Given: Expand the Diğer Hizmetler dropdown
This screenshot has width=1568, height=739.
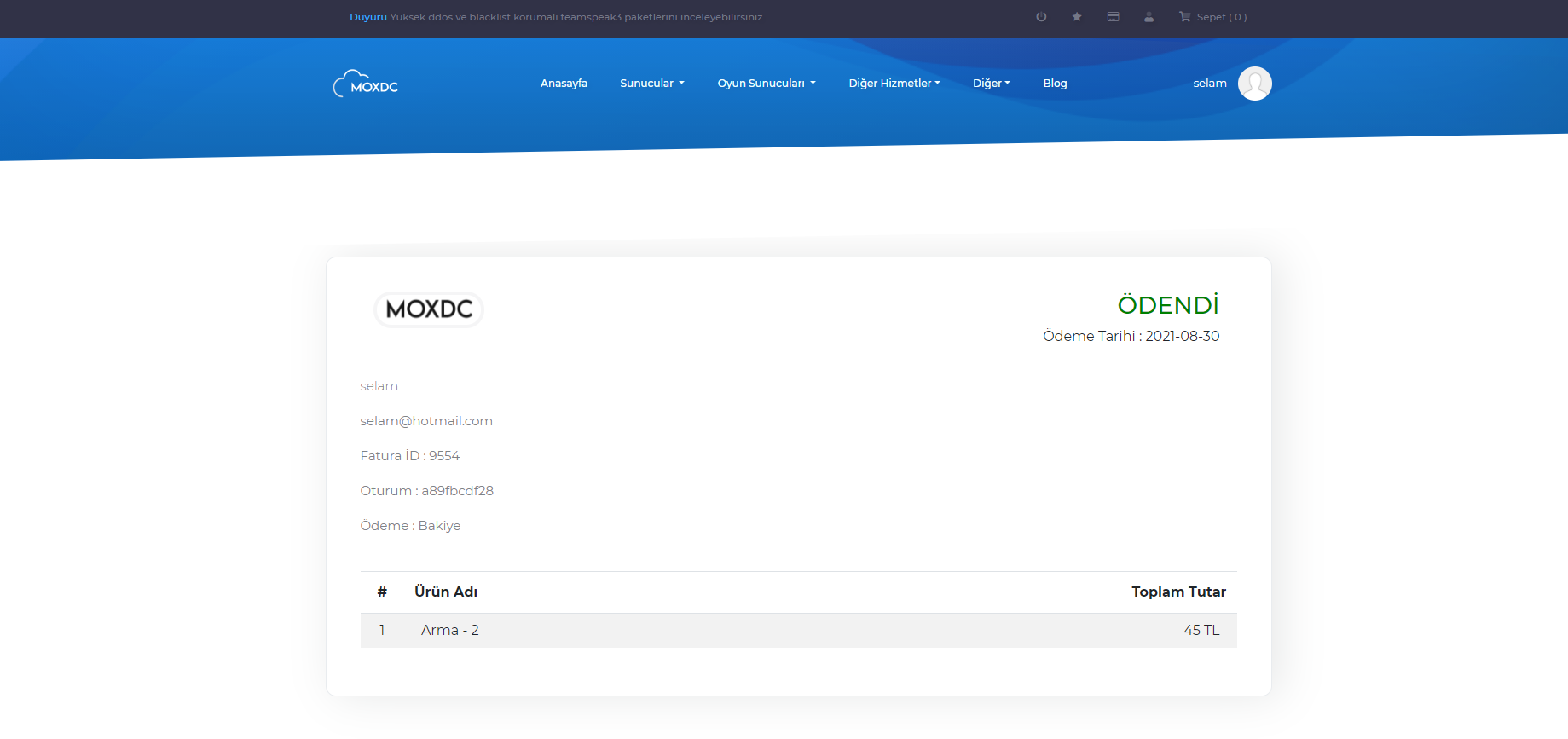Looking at the screenshot, I should (894, 84).
